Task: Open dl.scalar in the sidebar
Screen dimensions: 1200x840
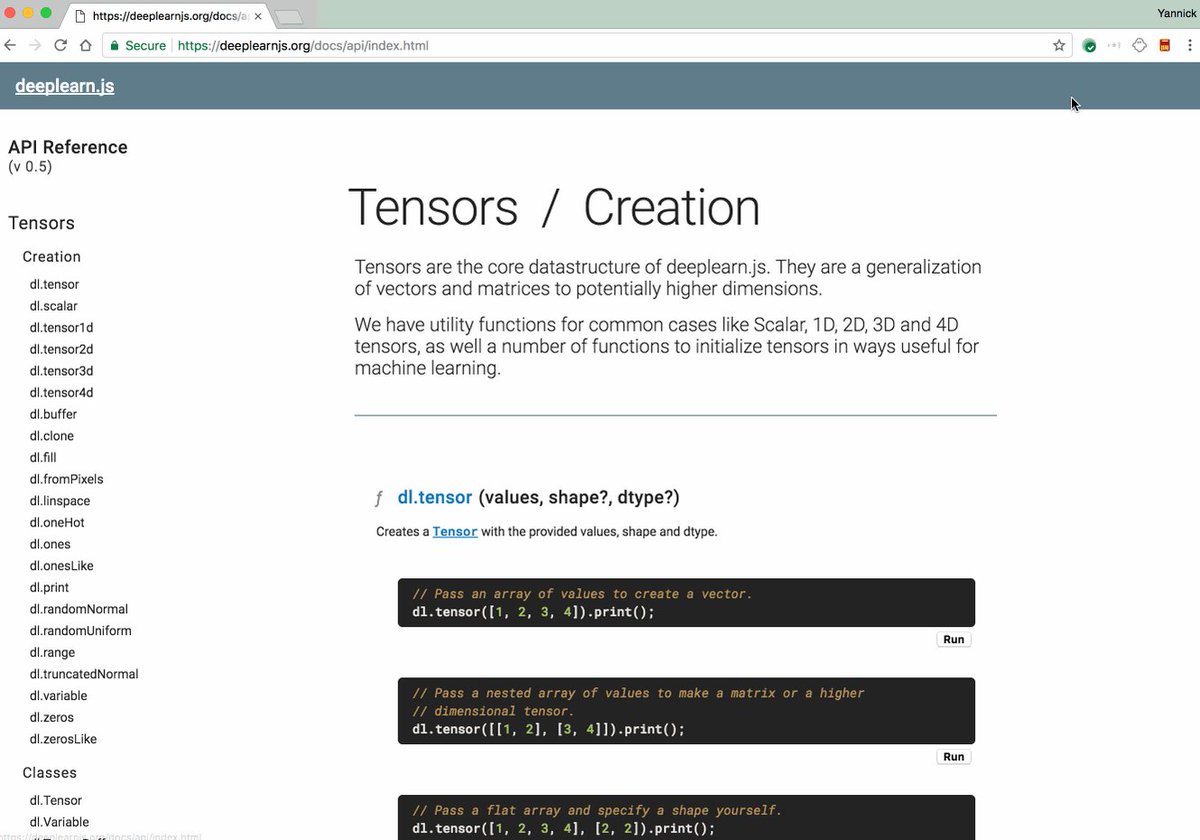Action: [x=53, y=306]
